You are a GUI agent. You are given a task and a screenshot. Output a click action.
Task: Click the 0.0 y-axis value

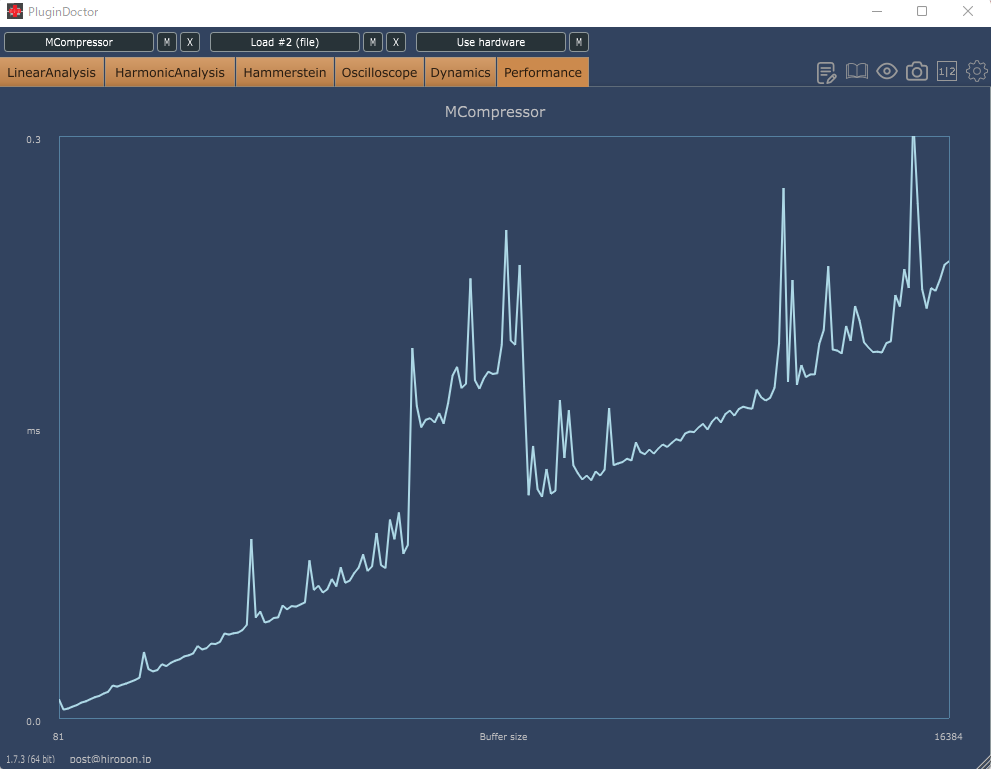point(33,722)
